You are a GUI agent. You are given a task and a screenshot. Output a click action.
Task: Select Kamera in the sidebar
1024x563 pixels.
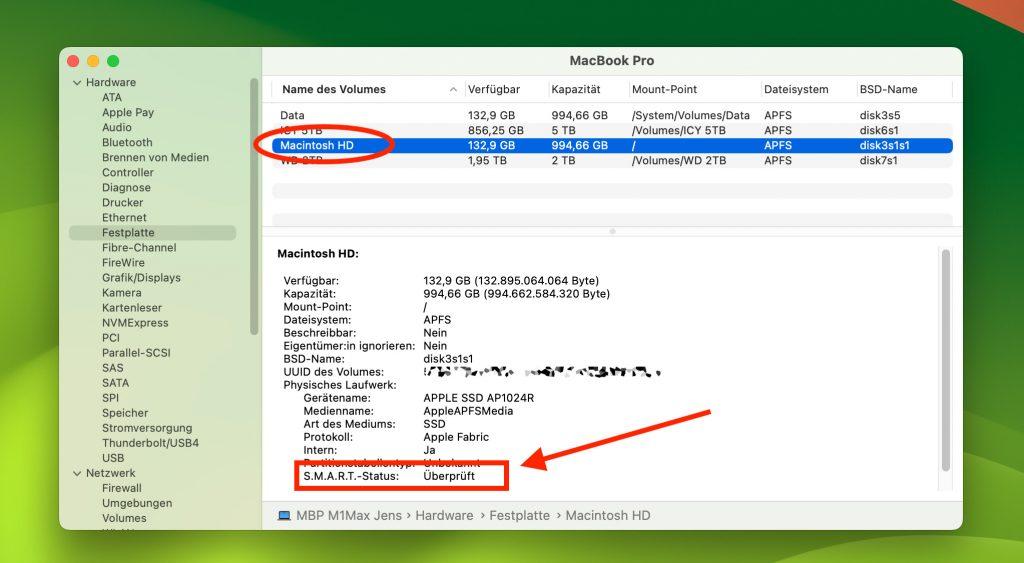click(121, 293)
